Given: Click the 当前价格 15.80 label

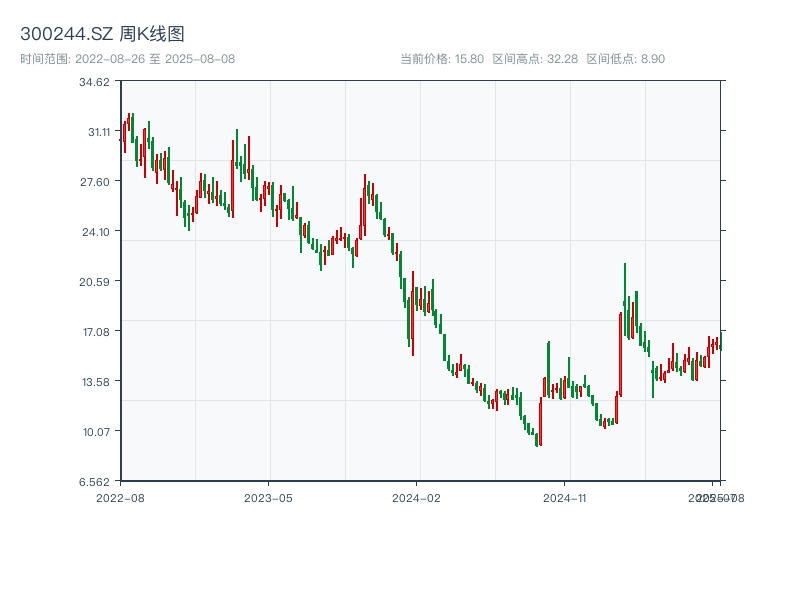Looking at the screenshot, I should point(442,59).
